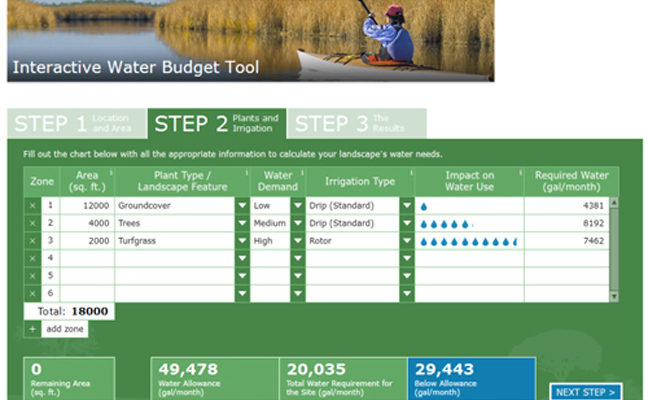Open zone 1 Drip (Standard) irrigation dropdown
This screenshot has height=400, width=648.
(407, 205)
